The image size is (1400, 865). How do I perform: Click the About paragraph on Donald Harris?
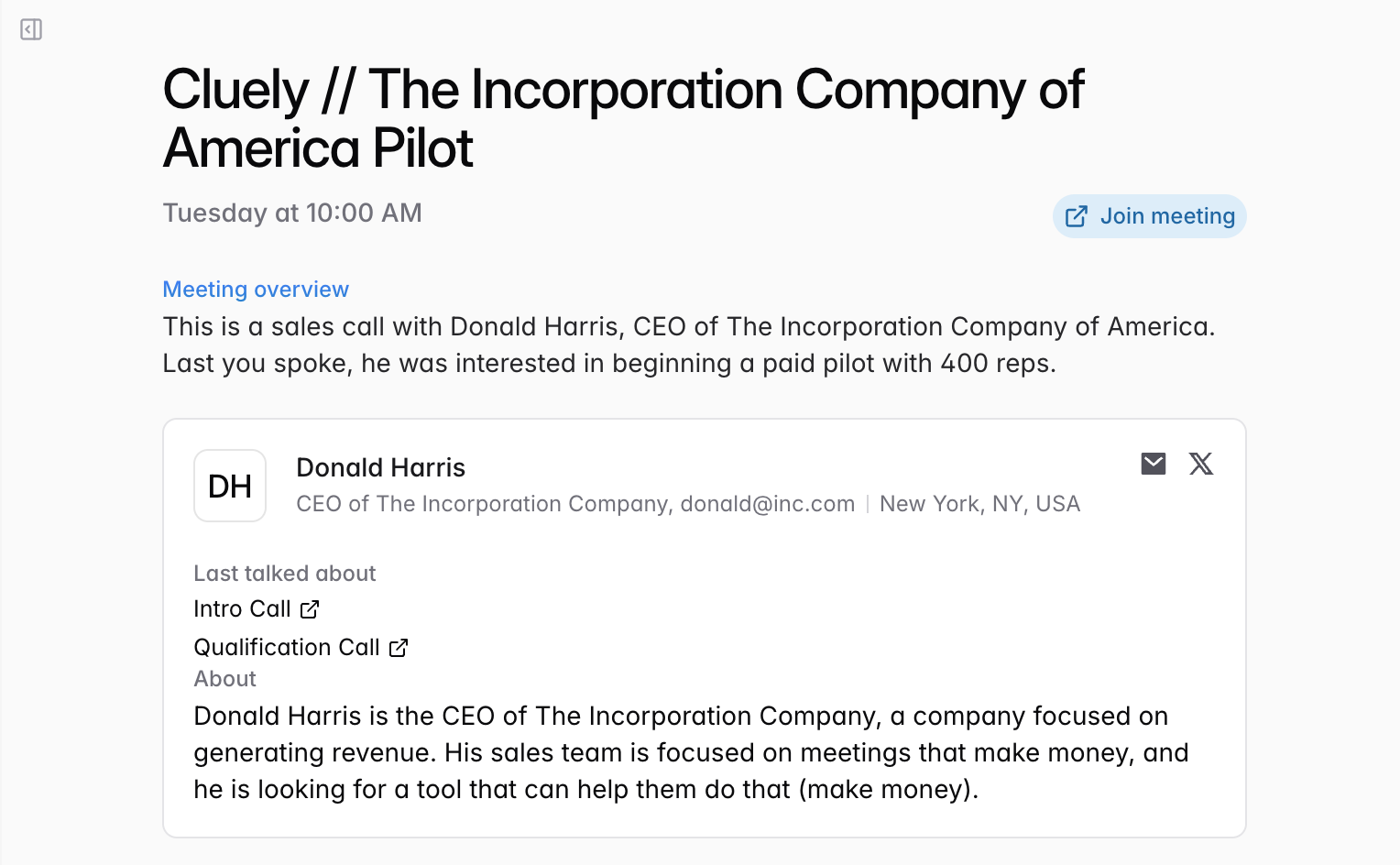pyautogui.click(x=691, y=752)
